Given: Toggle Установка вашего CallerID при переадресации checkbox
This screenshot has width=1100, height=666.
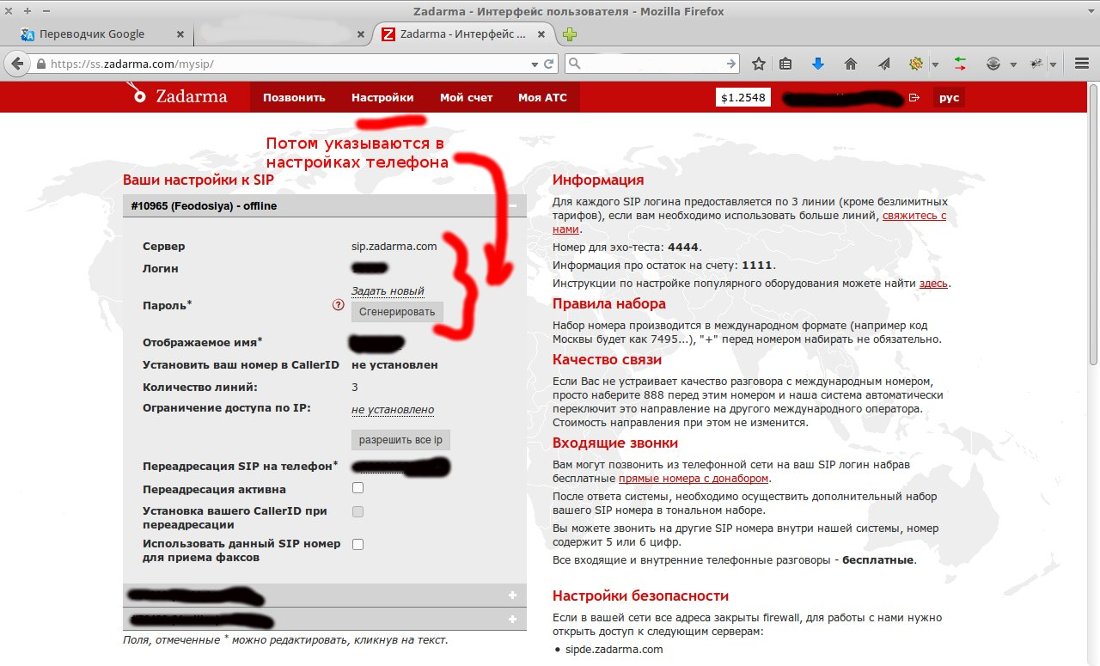Looking at the screenshot, I should [x=358, y=512].
